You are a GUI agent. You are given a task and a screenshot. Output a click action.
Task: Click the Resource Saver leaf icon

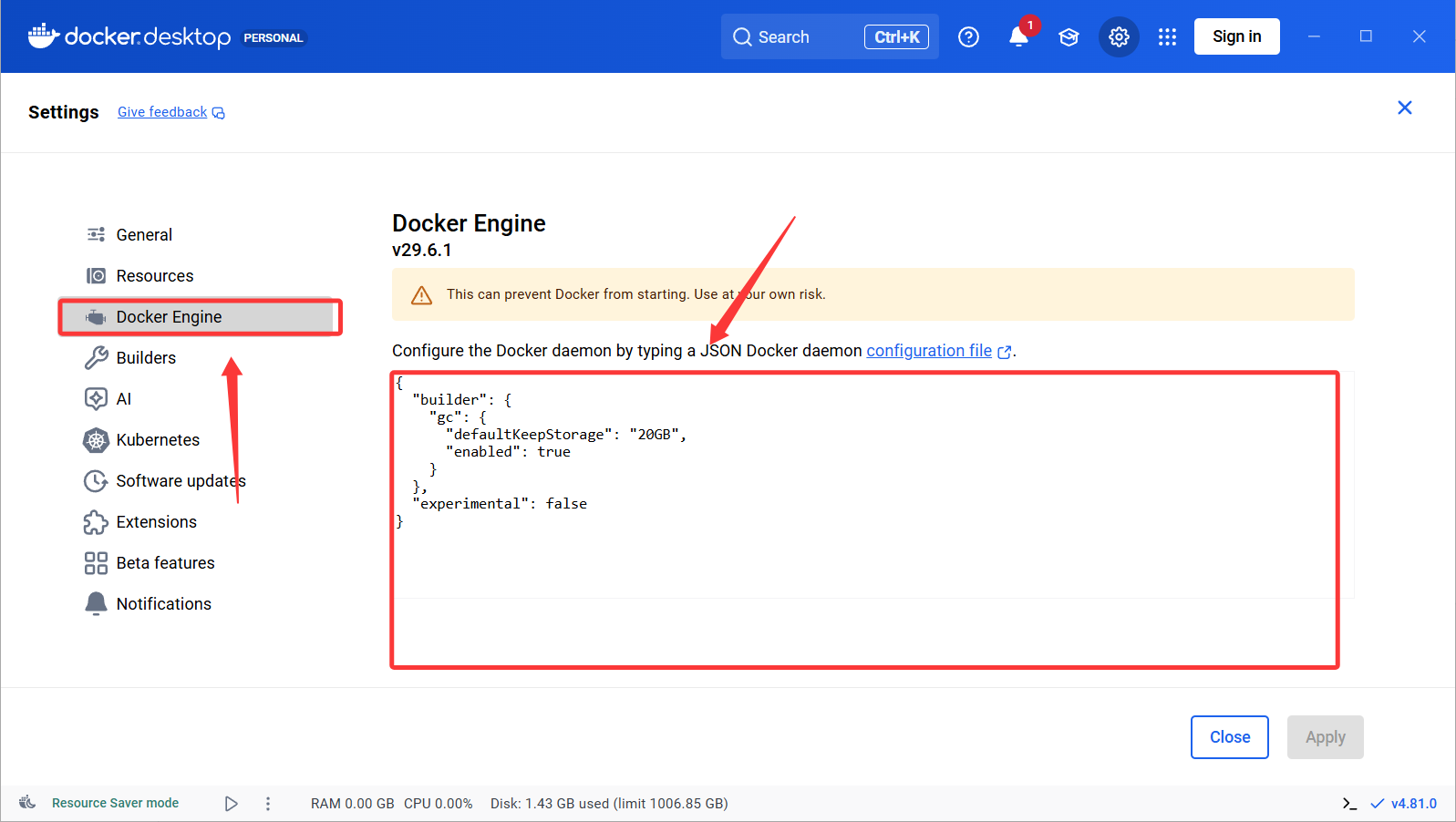tap(27, 803)
